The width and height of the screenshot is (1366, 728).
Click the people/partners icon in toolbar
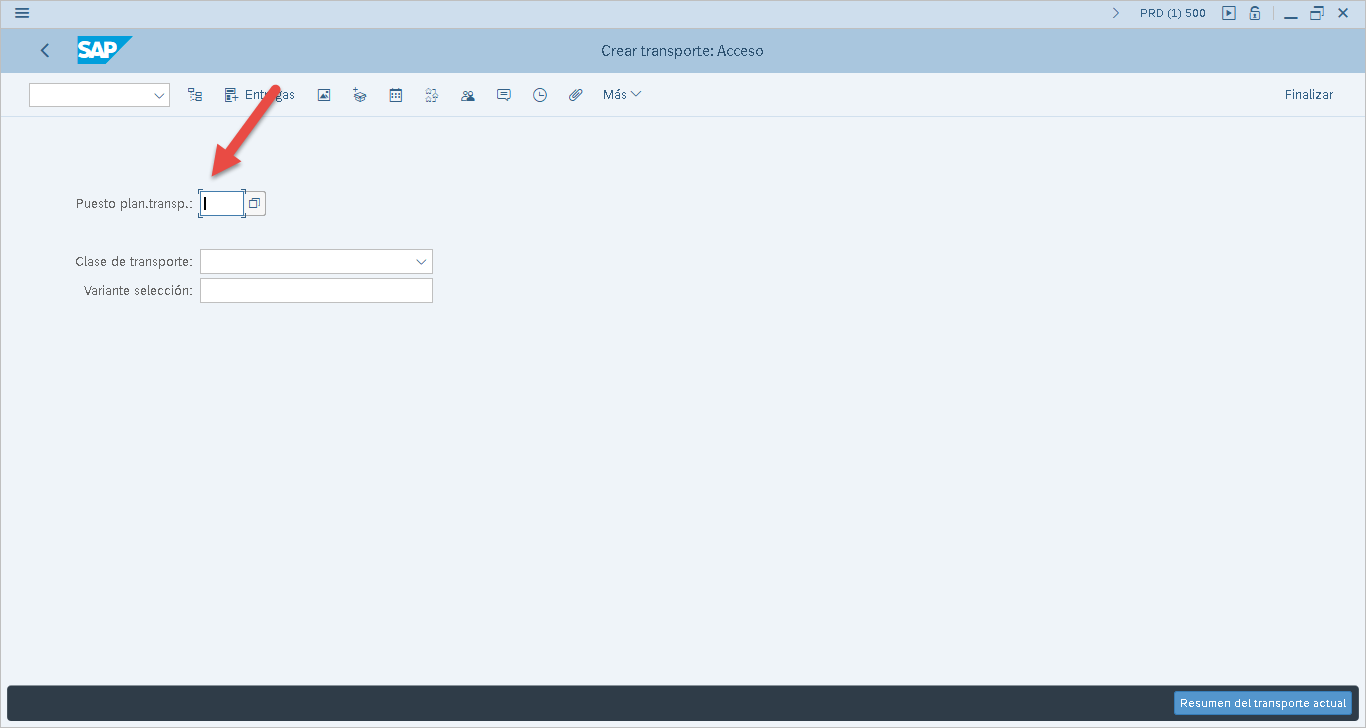click(x=468, y=95)
